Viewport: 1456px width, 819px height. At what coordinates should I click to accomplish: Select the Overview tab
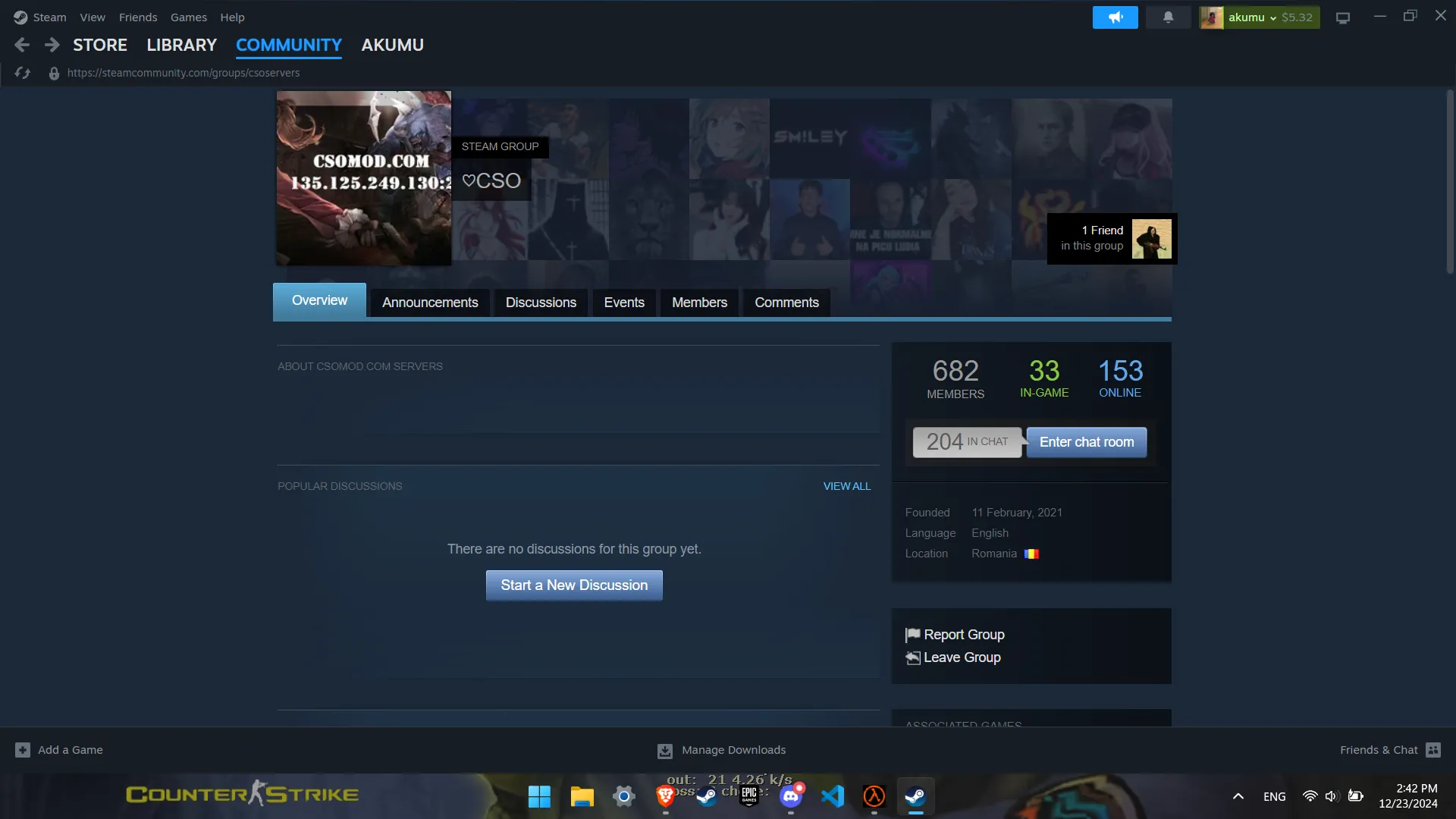(319, 301)
